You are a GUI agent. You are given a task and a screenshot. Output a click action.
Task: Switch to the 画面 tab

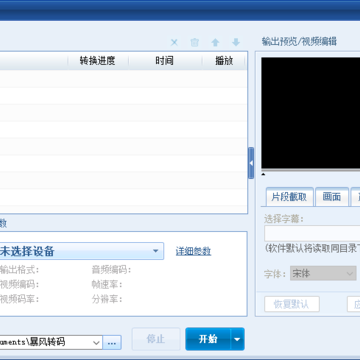click(x=332, y=197)
